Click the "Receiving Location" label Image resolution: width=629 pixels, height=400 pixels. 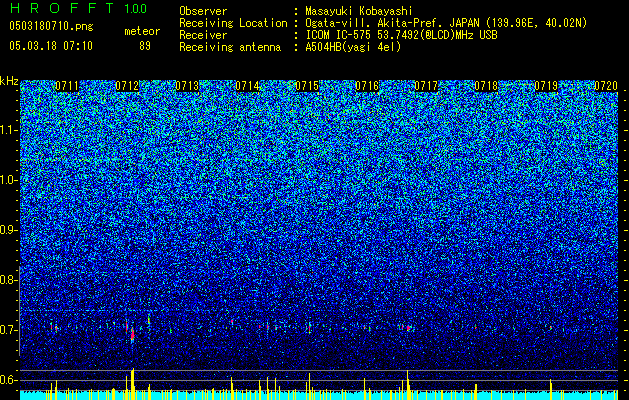click(233, 23)
